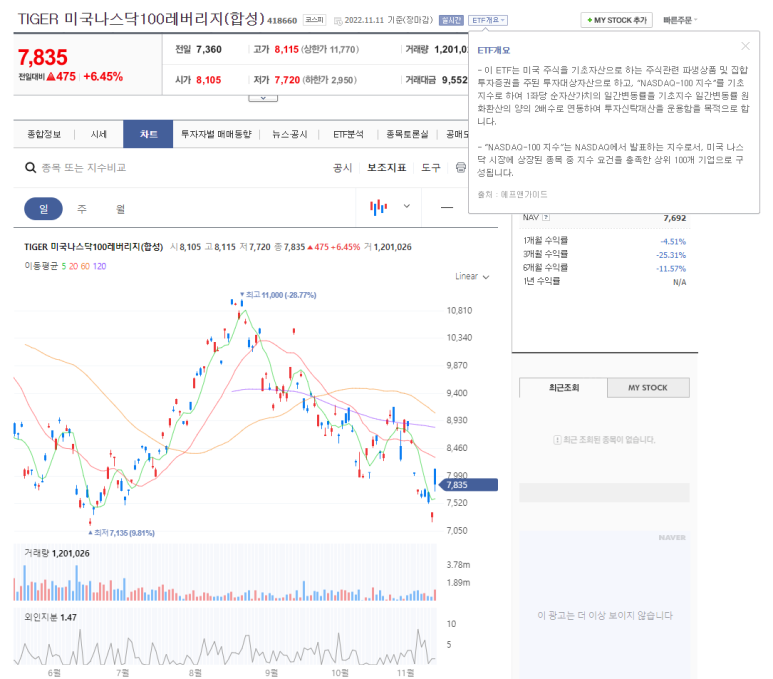Switch to the 차트 tab

click(x=148, y=134)
